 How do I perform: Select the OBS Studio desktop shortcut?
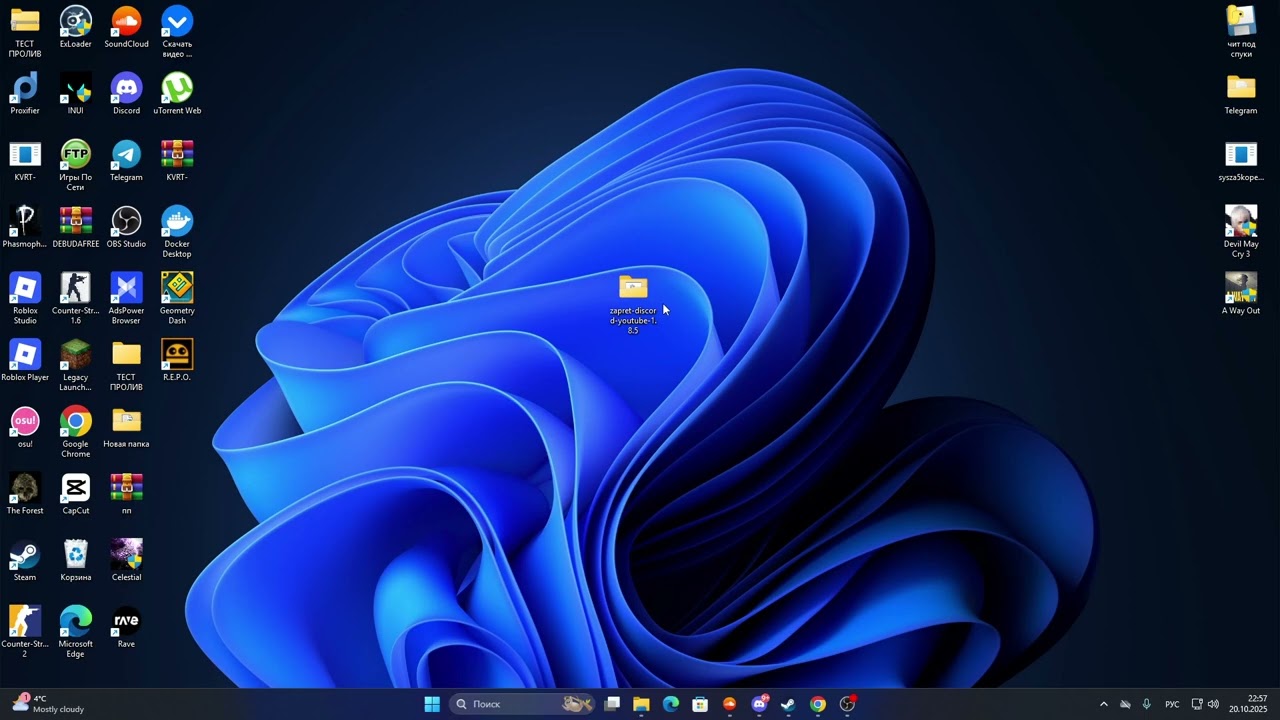[126, 227]
